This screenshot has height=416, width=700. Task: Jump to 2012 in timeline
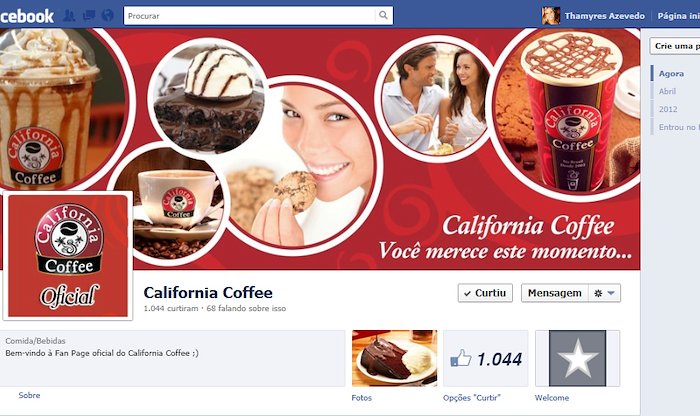click(668, 109)
